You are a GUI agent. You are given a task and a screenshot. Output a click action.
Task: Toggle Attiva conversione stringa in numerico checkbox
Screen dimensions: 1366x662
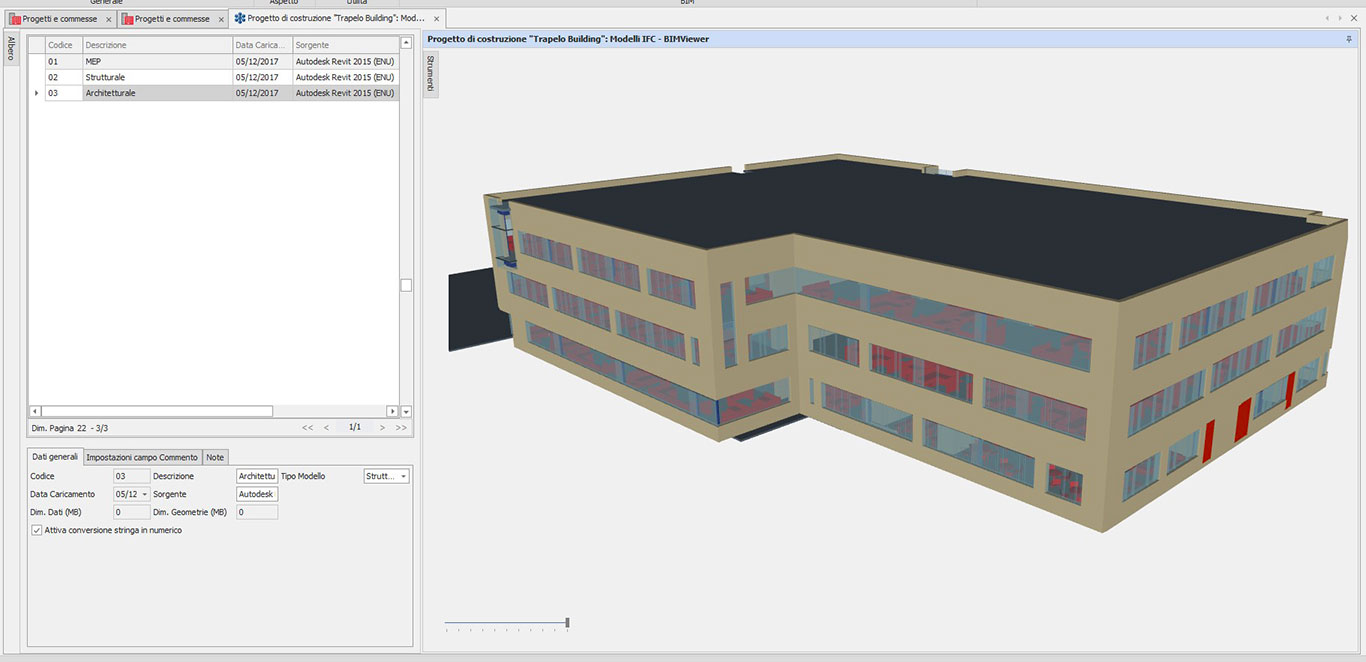[37, 530]
